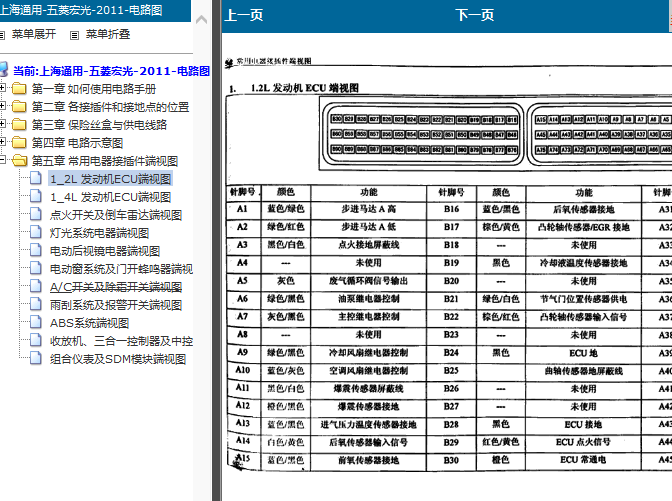Click the 菜单展开 expand-menu icon
Screen dimensions: 672x501
[x=2, y=35]
